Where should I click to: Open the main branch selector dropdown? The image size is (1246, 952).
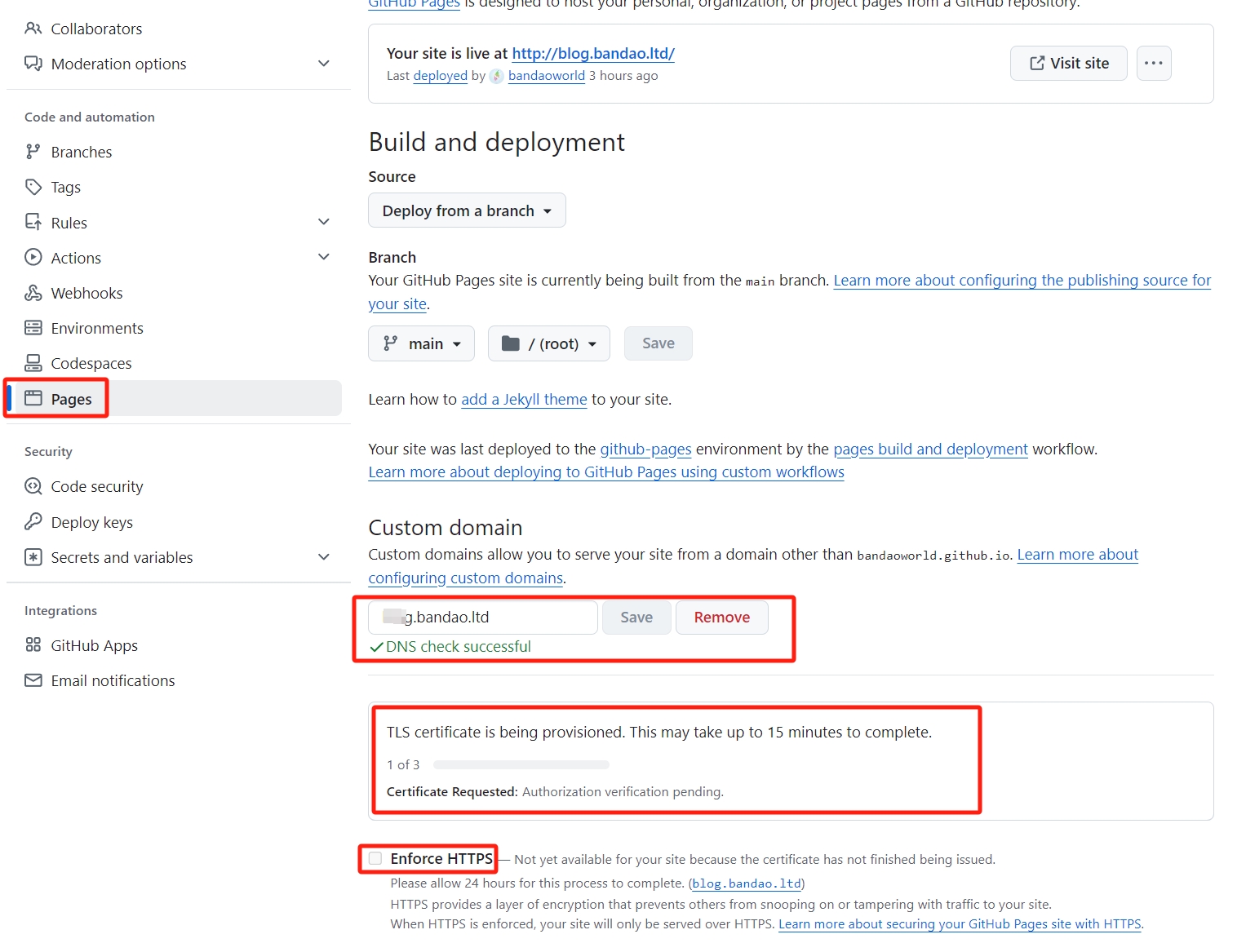pyautogui.click(x=423, y=343)
